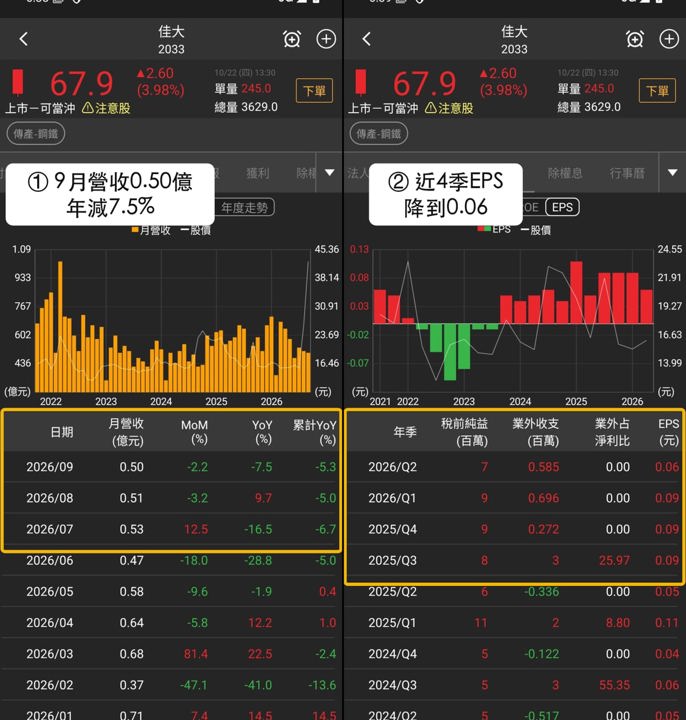Tap 注意股 warning label on right screen

(449, 108)
